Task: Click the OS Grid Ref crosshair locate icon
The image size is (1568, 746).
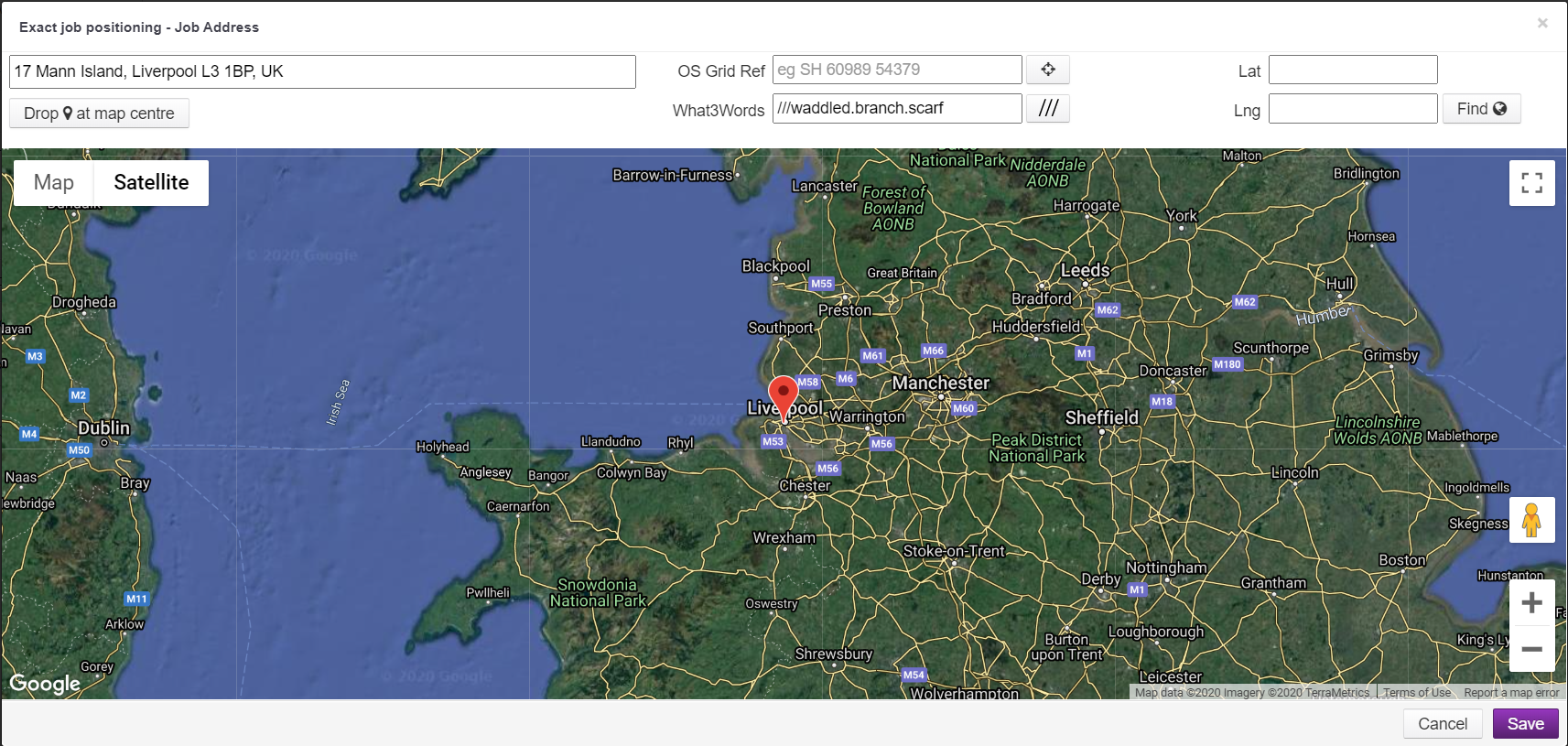Action: coord(1048,70)
